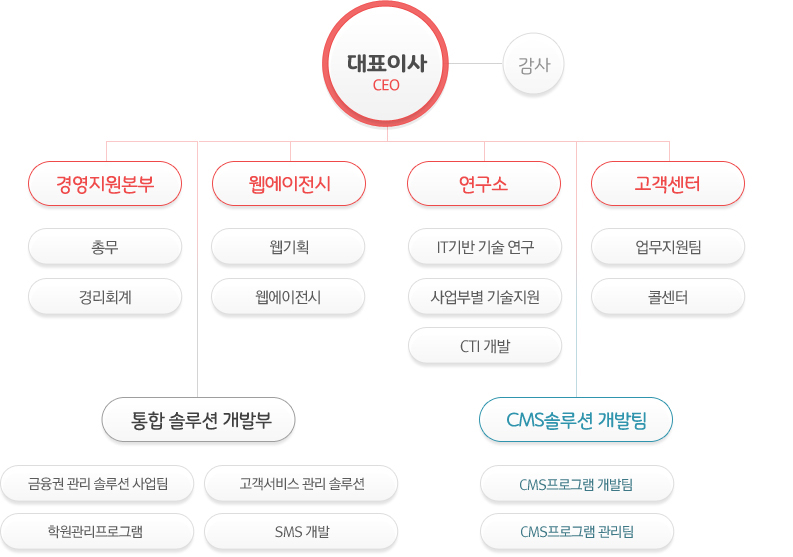The height and width of the screenshot is (557, 793).
Task: Click the 사업부별 기술지원 box
Action: click(485, 297)
